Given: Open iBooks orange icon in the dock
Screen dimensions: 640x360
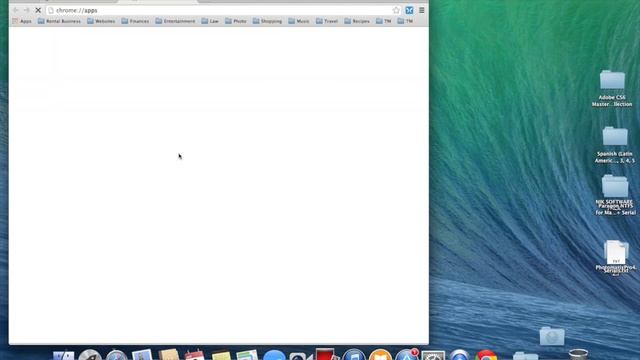Looking at the screenshot, I should [x=380, y=355].
